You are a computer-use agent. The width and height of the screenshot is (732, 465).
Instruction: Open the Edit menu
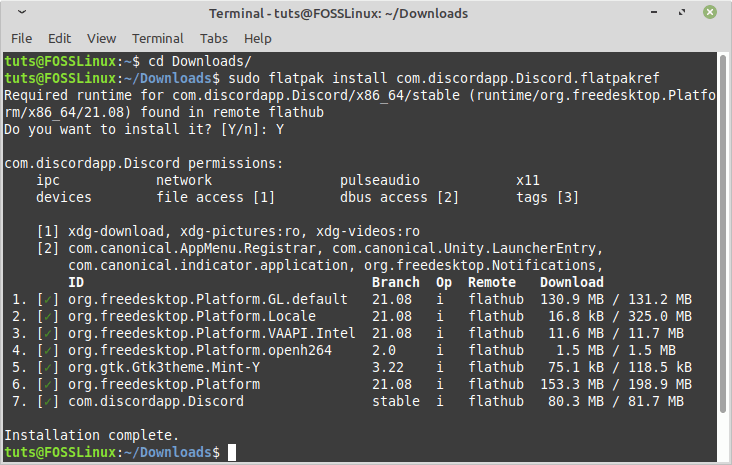59,38
